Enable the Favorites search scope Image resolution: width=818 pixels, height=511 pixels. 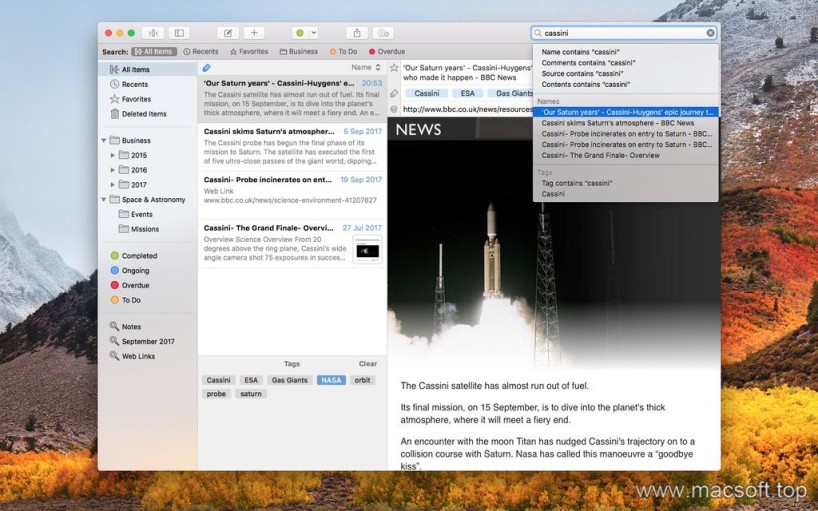(249, 51)
